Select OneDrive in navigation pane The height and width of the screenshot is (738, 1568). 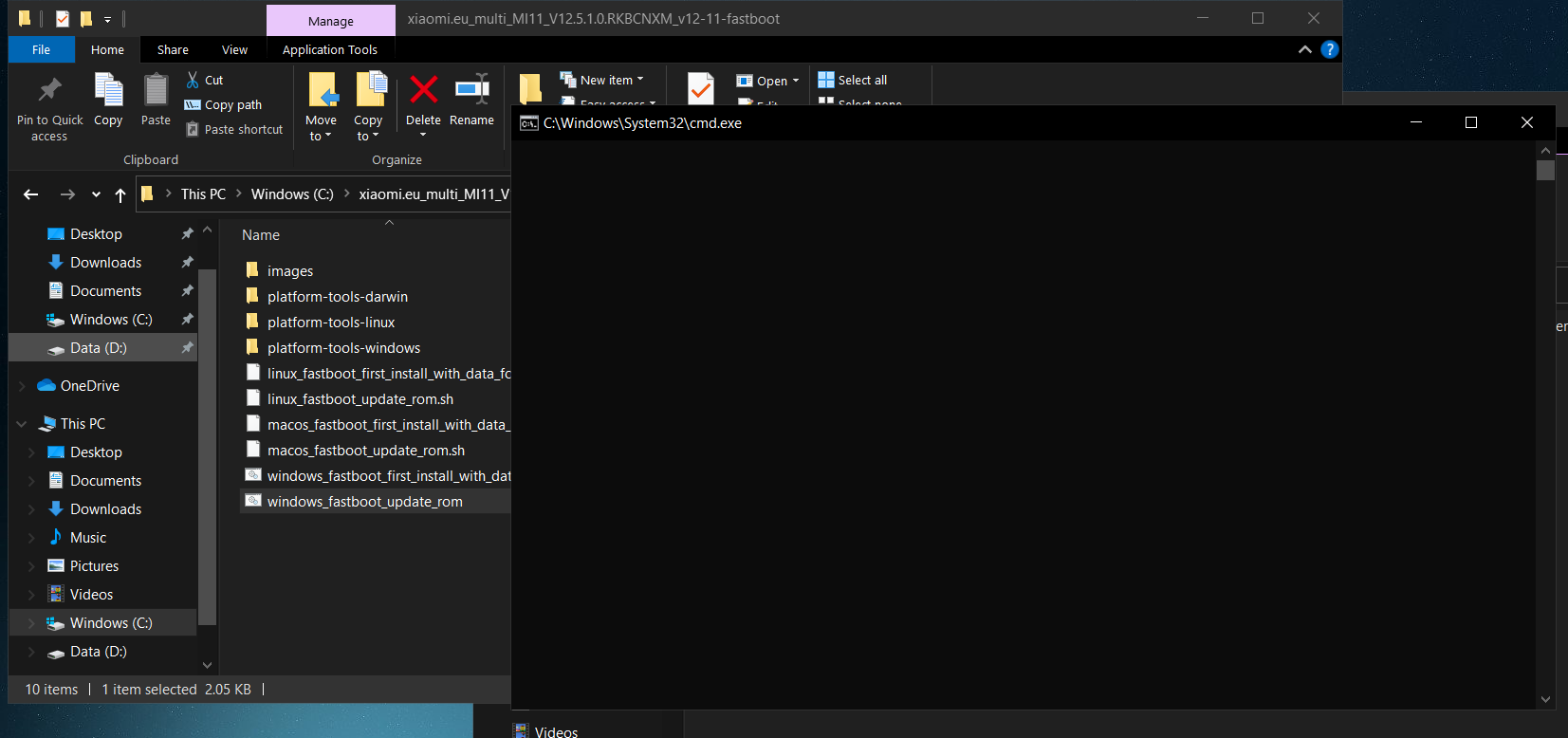coord(89,386)
